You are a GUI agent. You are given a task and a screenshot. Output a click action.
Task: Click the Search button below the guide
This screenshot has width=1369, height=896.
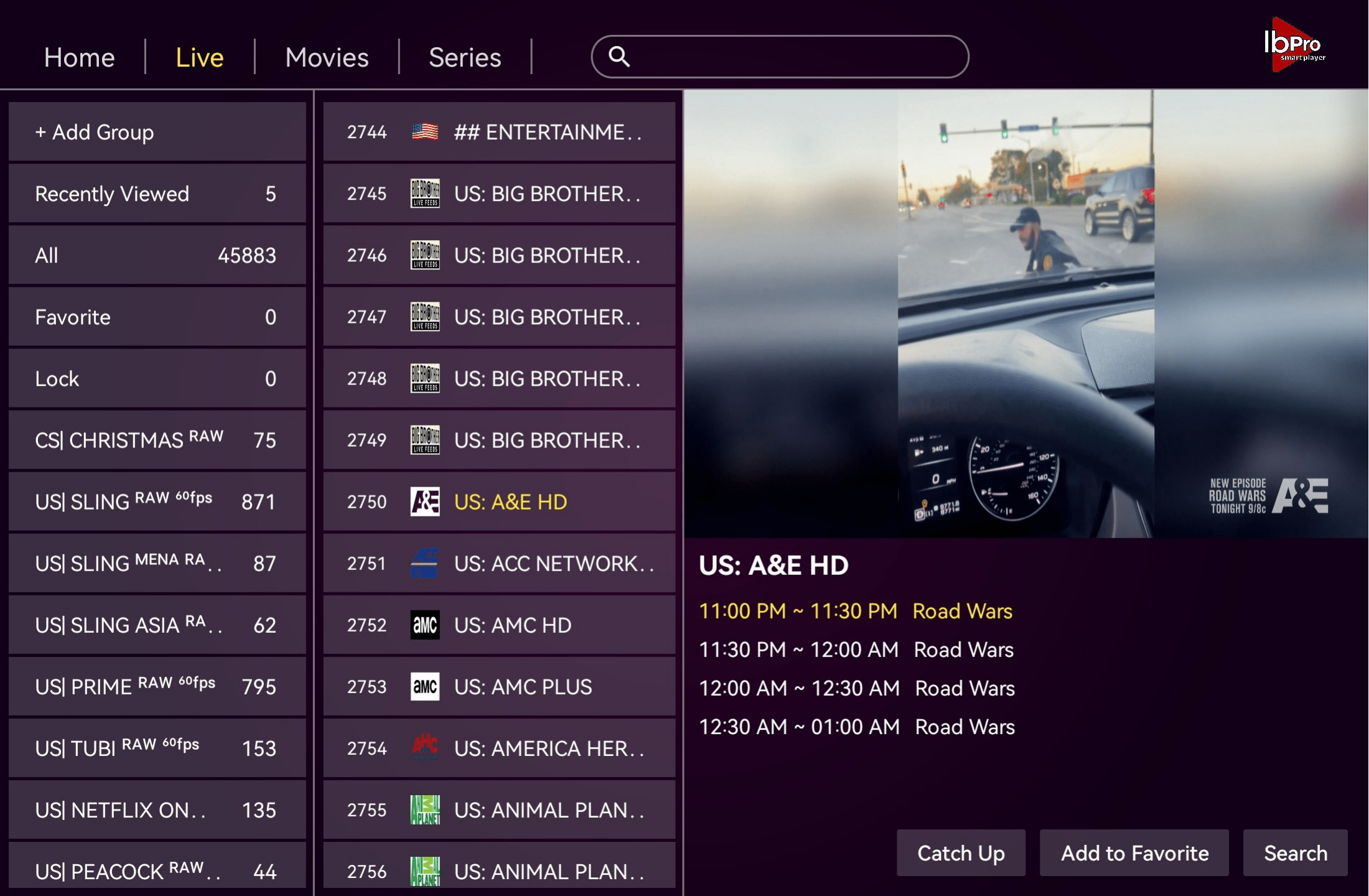[x=1296, y=853]
